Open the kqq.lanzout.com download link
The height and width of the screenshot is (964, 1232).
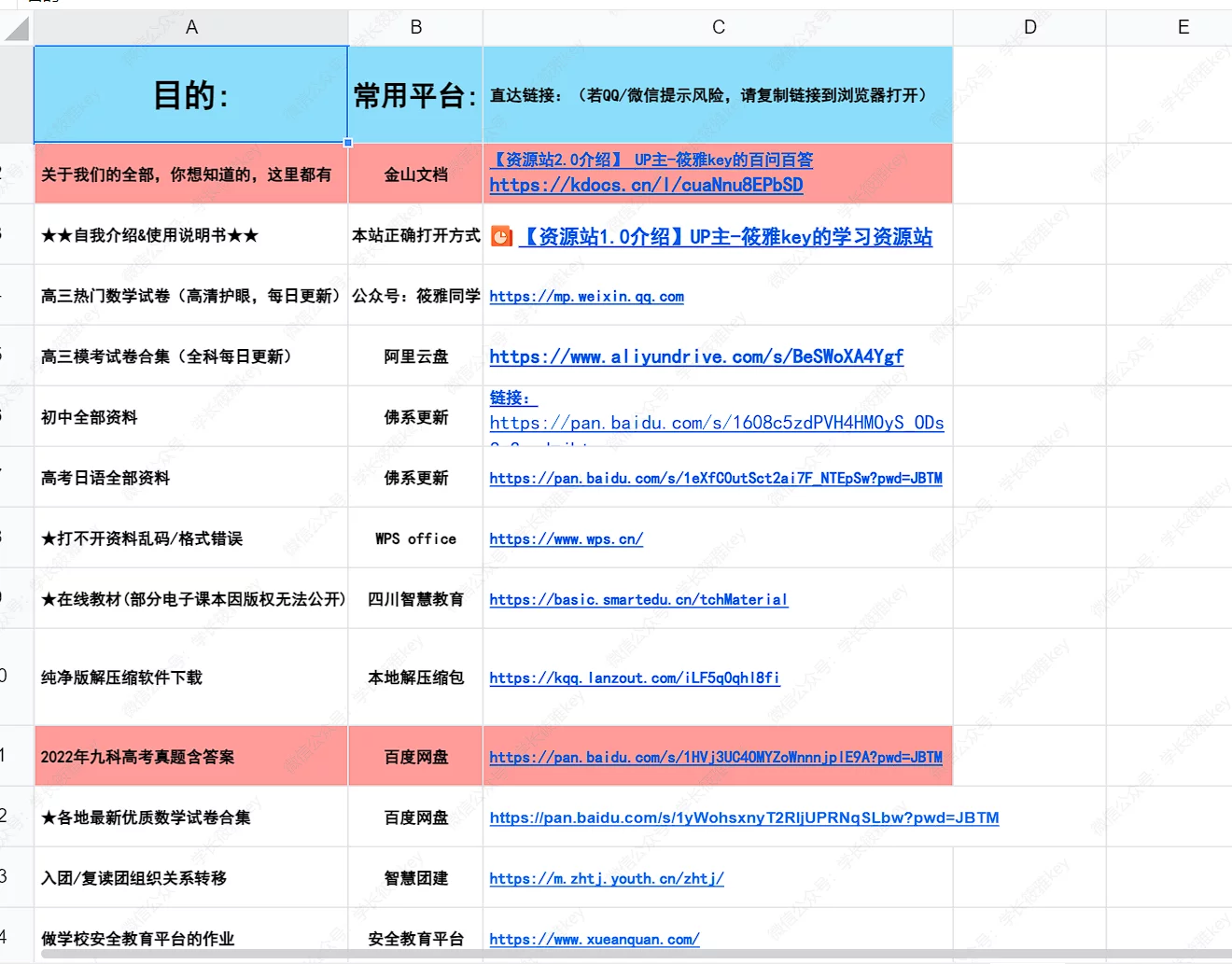point(635,678)
